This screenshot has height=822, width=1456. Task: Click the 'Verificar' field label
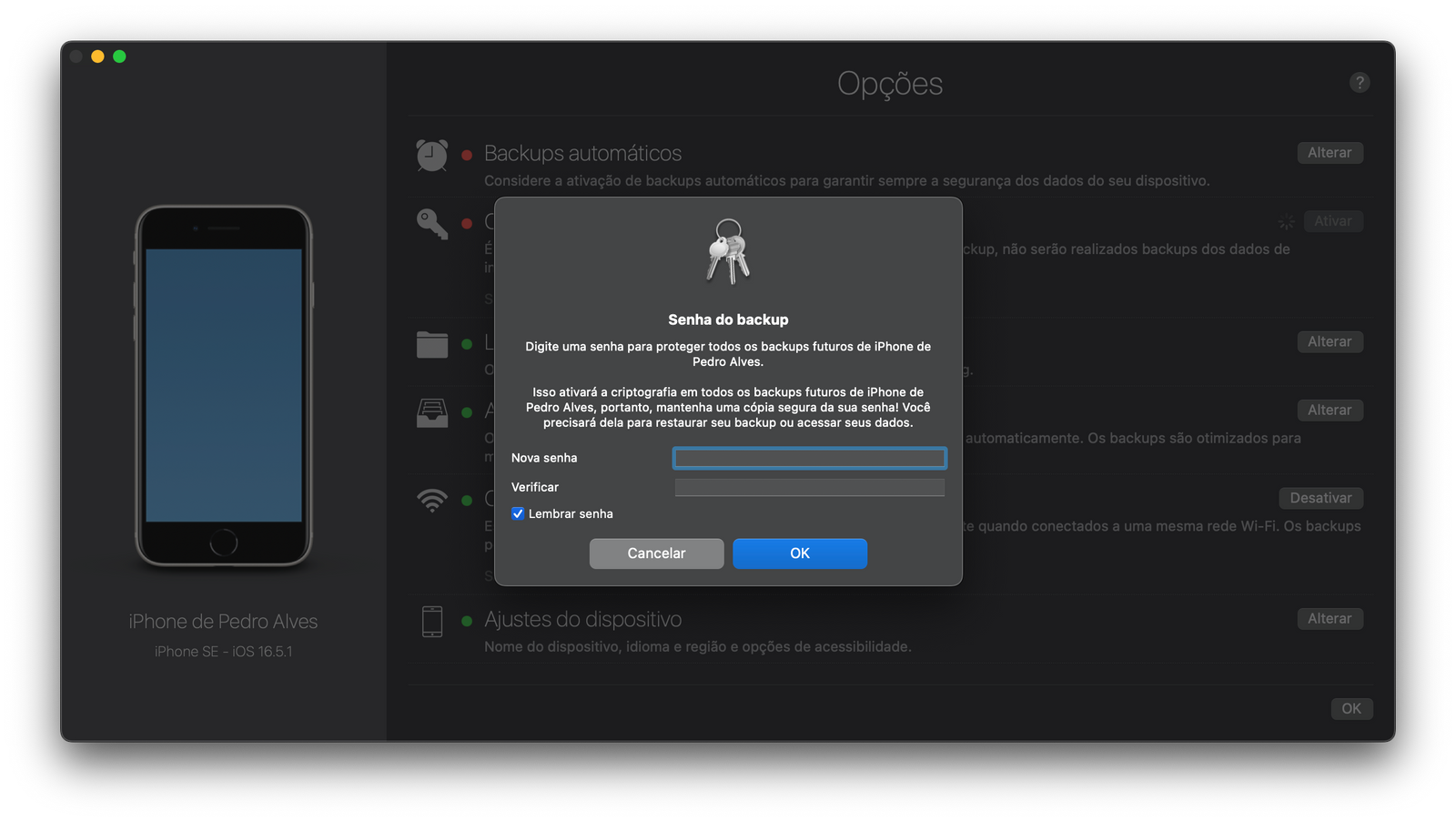(x=535, y=487)
